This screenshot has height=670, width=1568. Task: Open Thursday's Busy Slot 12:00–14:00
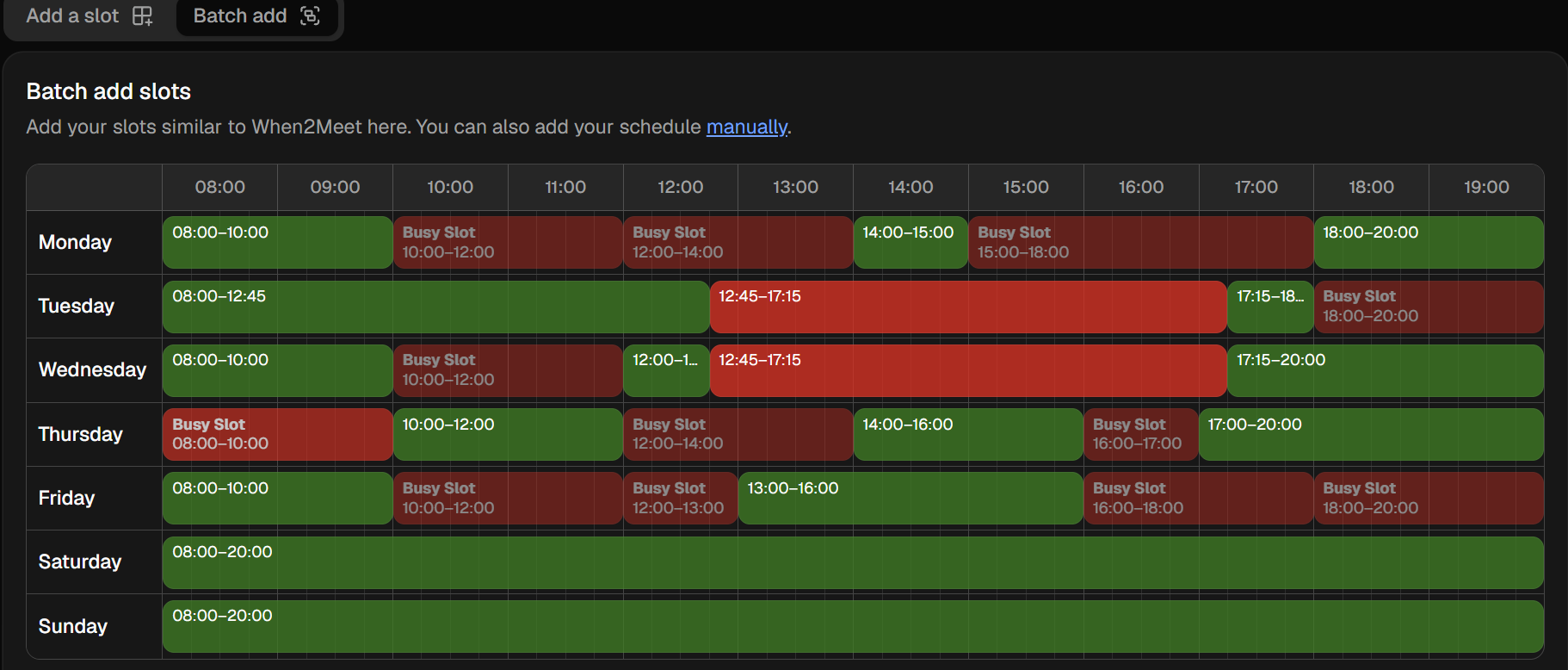738,434
